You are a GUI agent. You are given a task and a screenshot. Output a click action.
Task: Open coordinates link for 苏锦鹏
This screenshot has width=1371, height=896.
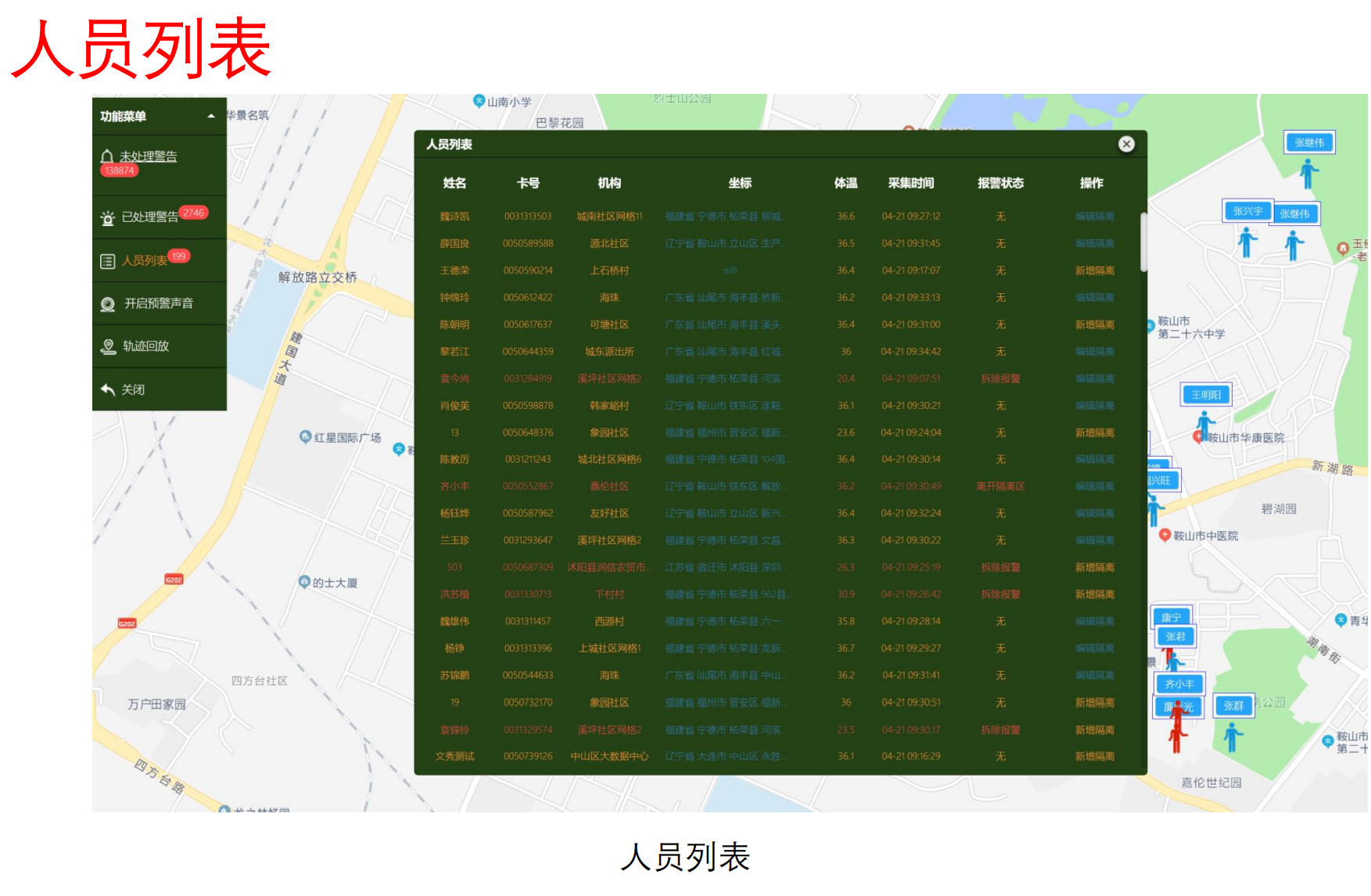click(x=727, y=676)
